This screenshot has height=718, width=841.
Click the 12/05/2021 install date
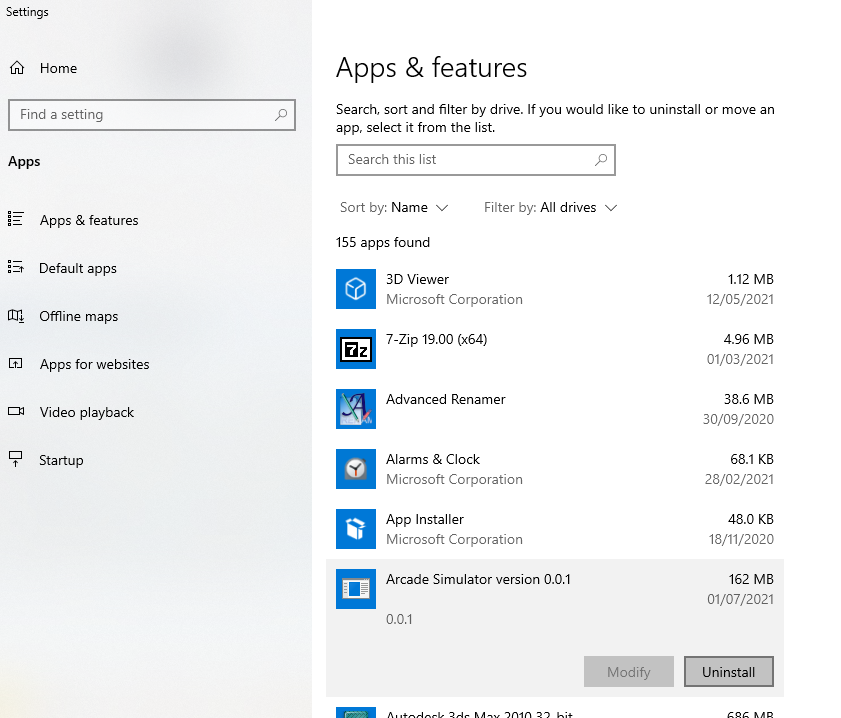tap(740, 299)
